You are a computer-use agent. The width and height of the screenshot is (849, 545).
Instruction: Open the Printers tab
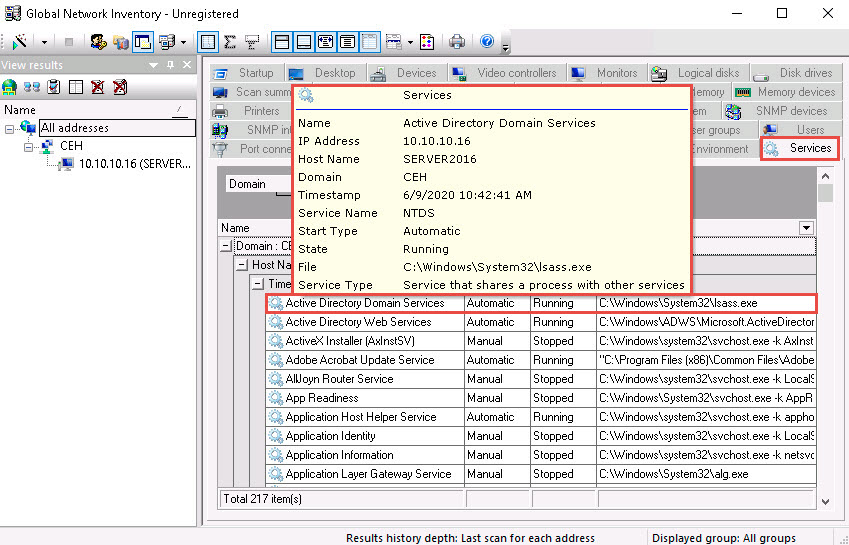(x=249, y=111)
